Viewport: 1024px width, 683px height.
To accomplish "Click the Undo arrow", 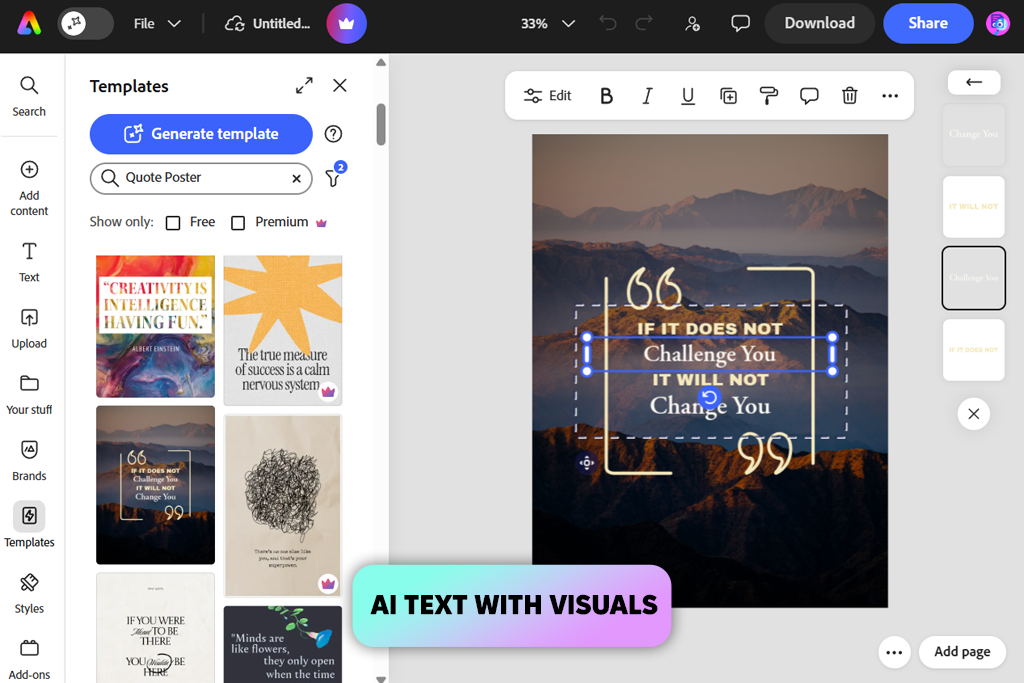I will pyautogui.click(x=608, y=24).
